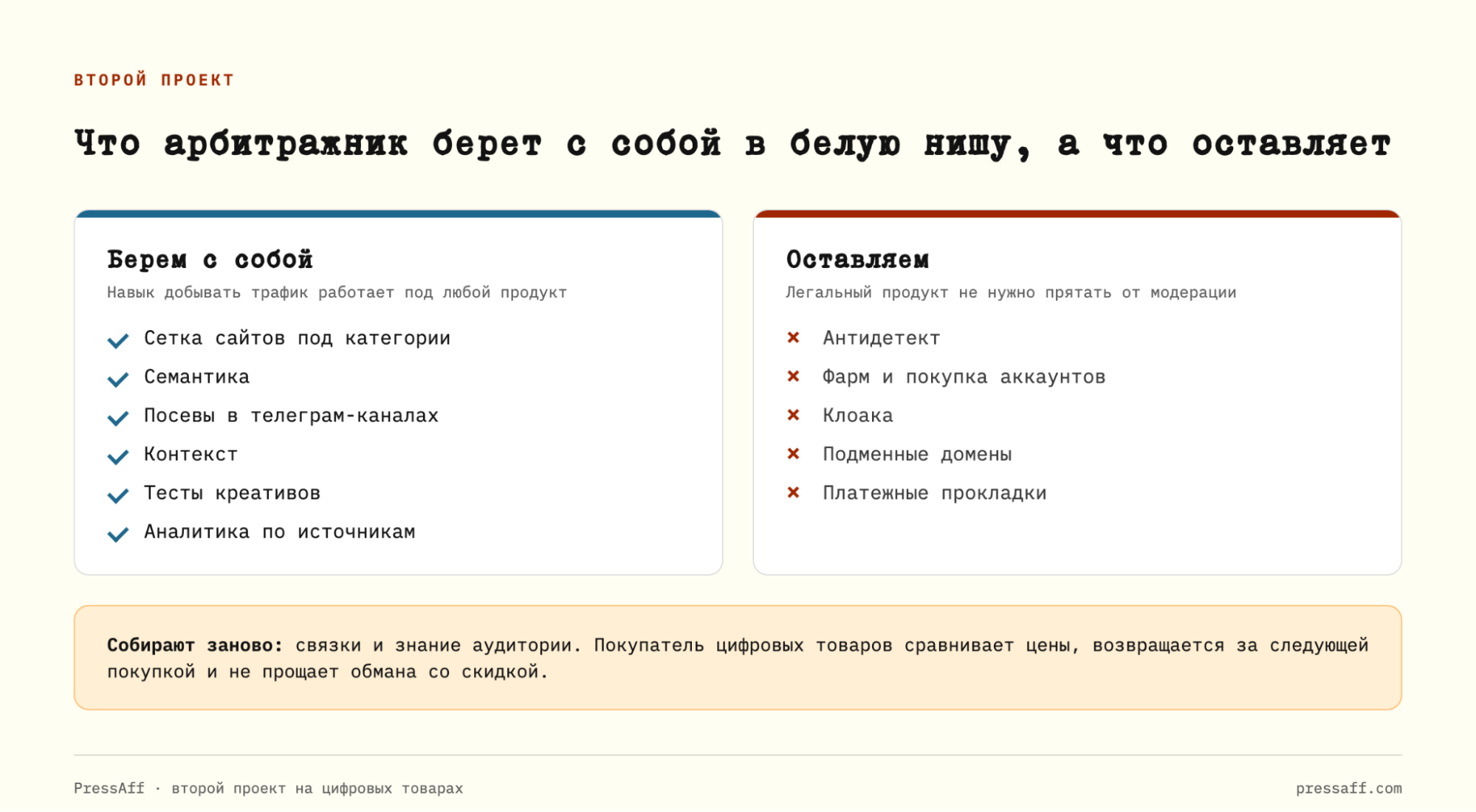The width and height of the screenshot is (1476, 812).
Task: Click the red cross beside 'Подменные домены'
Action: tap(794, 453)
